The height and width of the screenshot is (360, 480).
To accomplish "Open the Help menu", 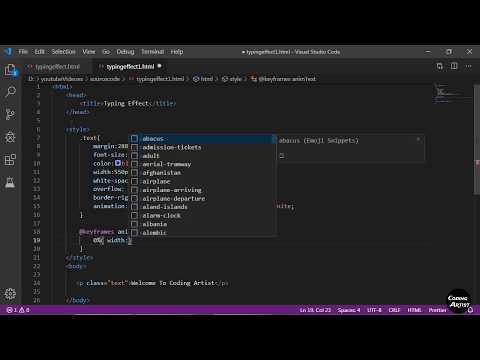I will [x=177, y=52].
